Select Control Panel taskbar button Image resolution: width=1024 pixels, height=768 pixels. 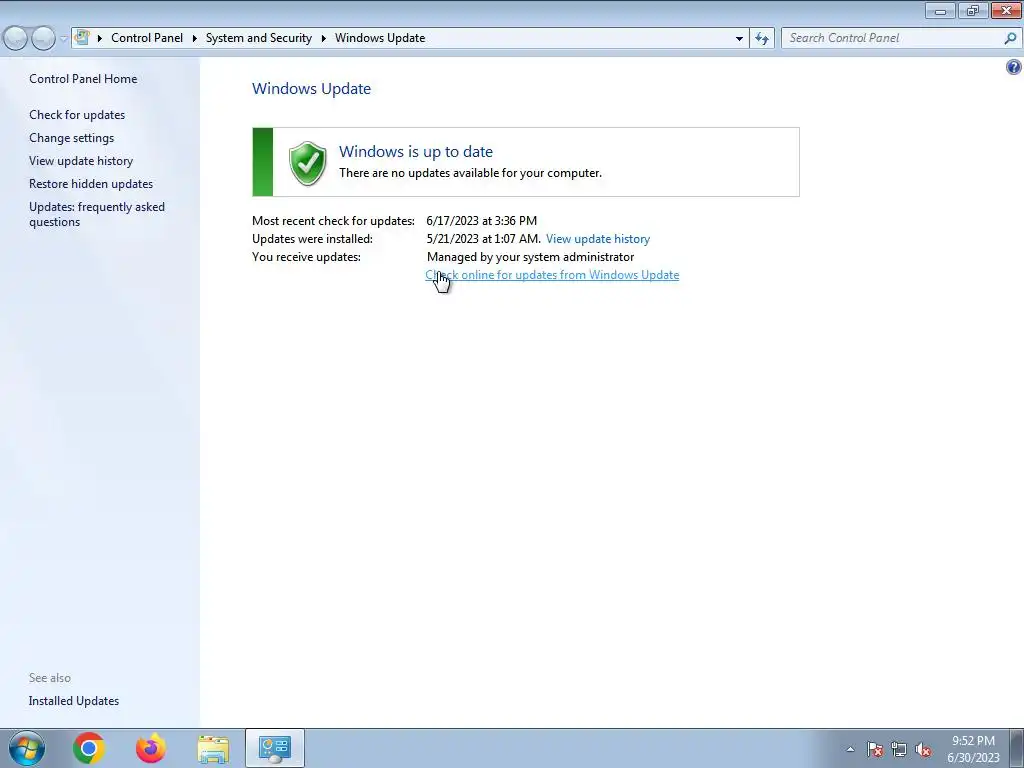pos(275,748)
